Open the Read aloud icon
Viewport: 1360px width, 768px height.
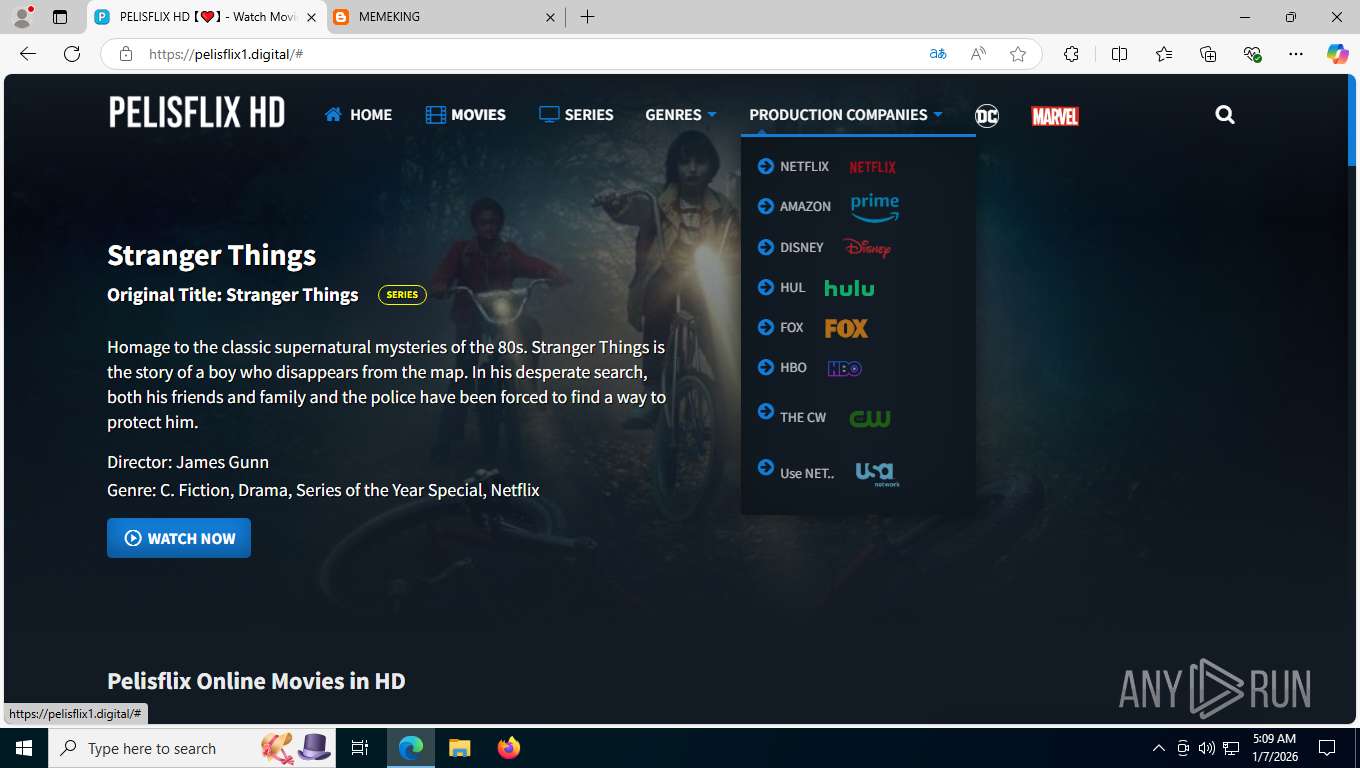tap(978, 54)
